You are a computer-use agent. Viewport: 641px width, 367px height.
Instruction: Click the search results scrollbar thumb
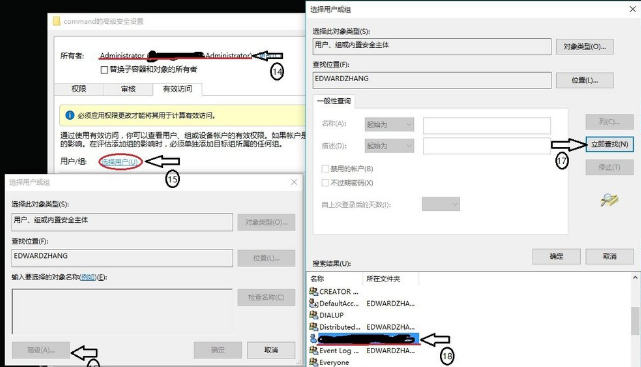635,321
